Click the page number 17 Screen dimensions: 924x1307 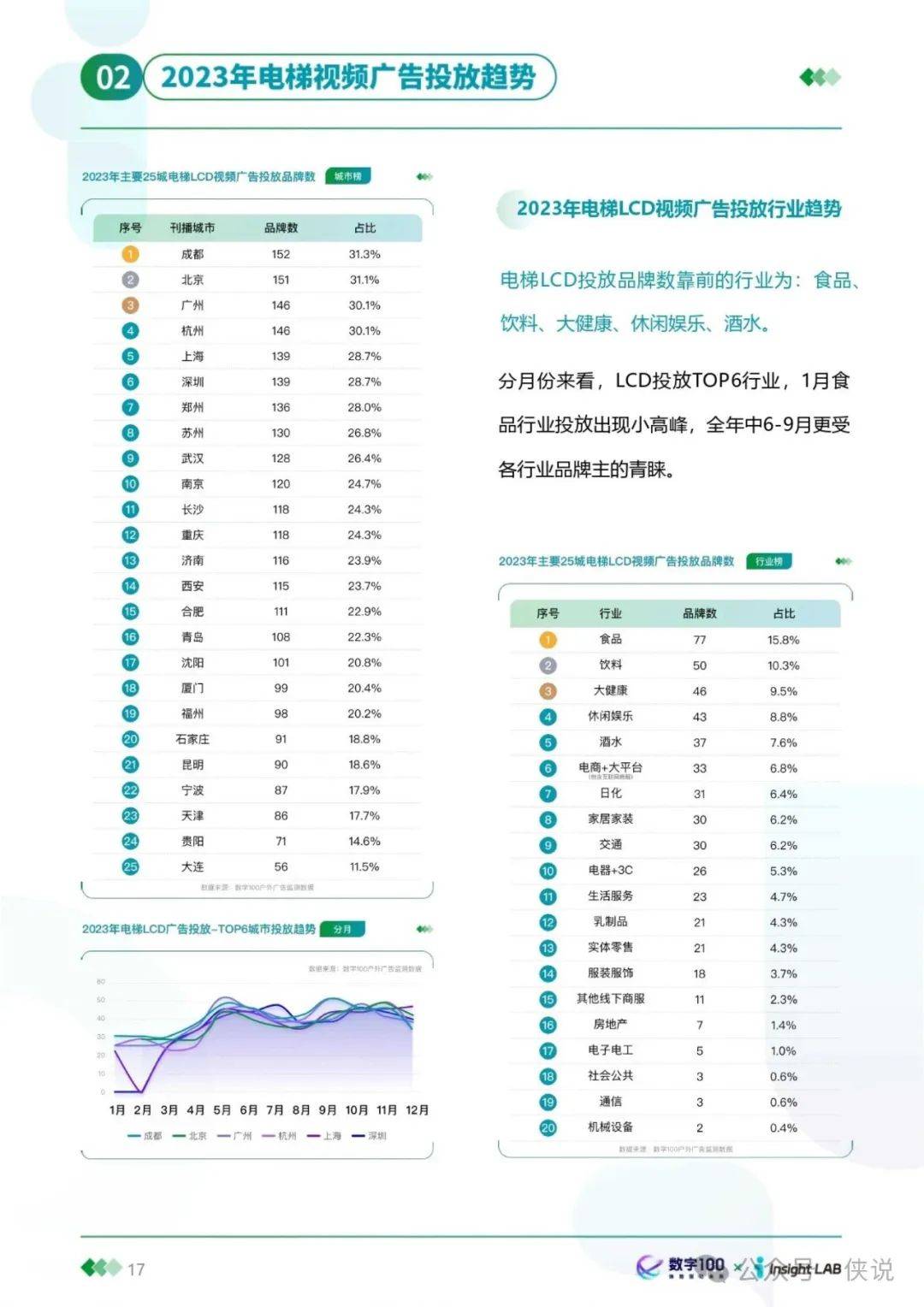(x=136, y=1269)
